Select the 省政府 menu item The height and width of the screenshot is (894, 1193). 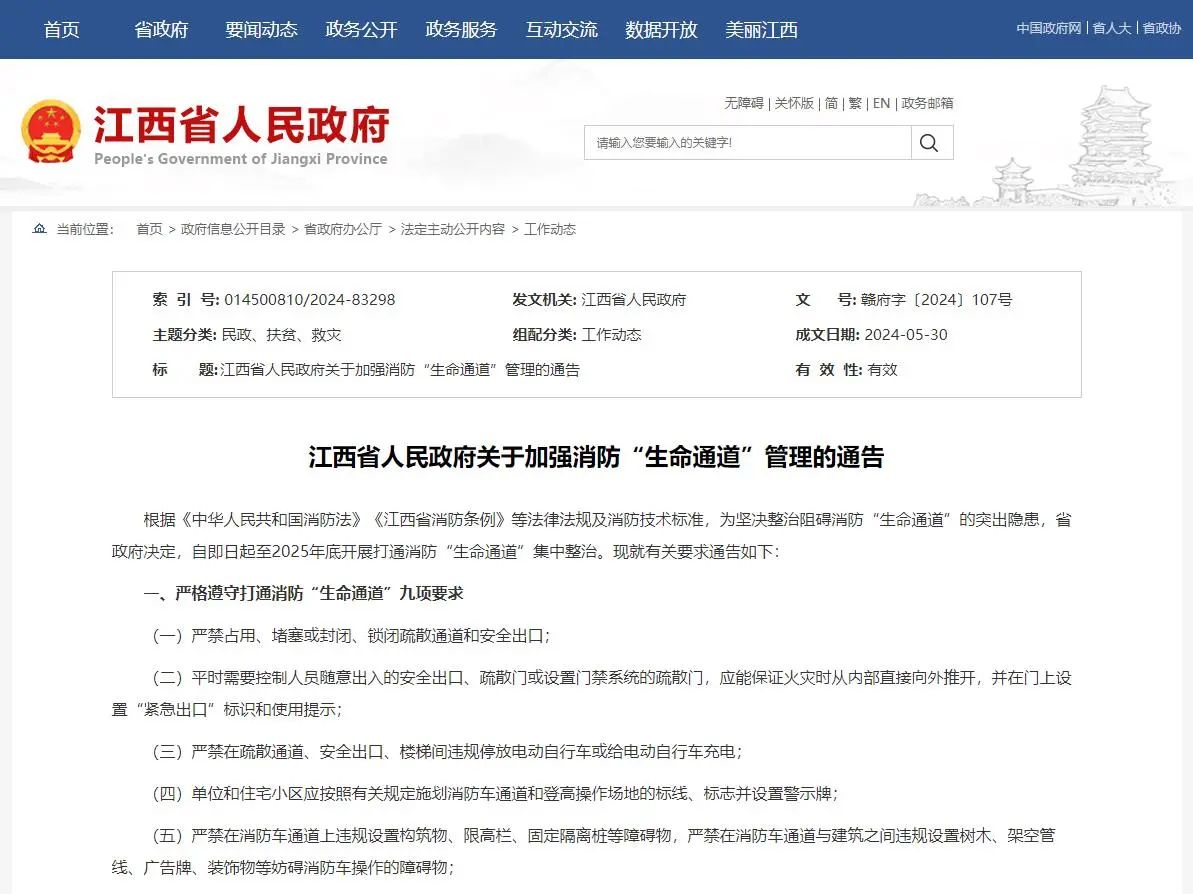[x=161, y=29]
